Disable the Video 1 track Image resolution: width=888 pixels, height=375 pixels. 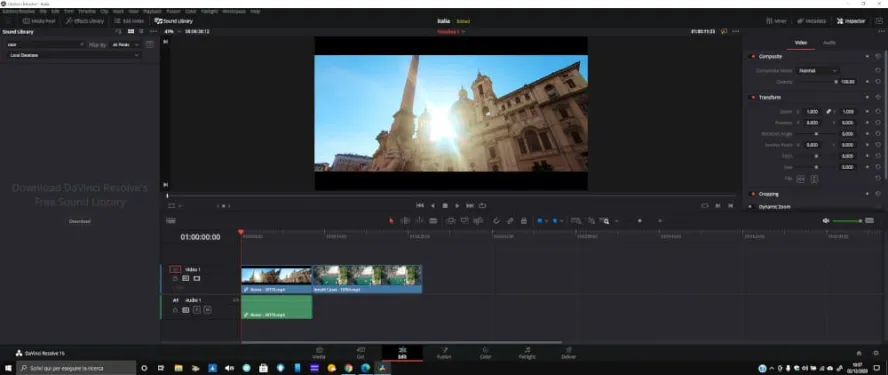pos(197,279)
